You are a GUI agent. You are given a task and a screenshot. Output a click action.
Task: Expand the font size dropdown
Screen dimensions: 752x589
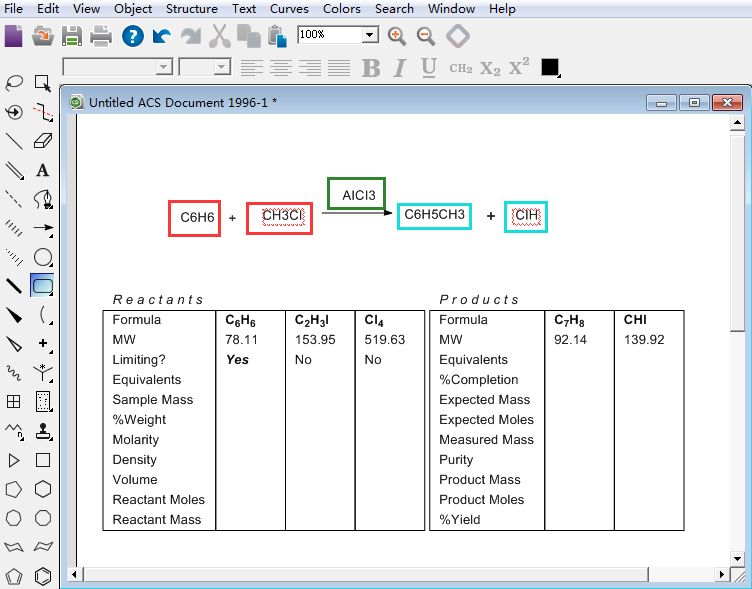point(222,67)
